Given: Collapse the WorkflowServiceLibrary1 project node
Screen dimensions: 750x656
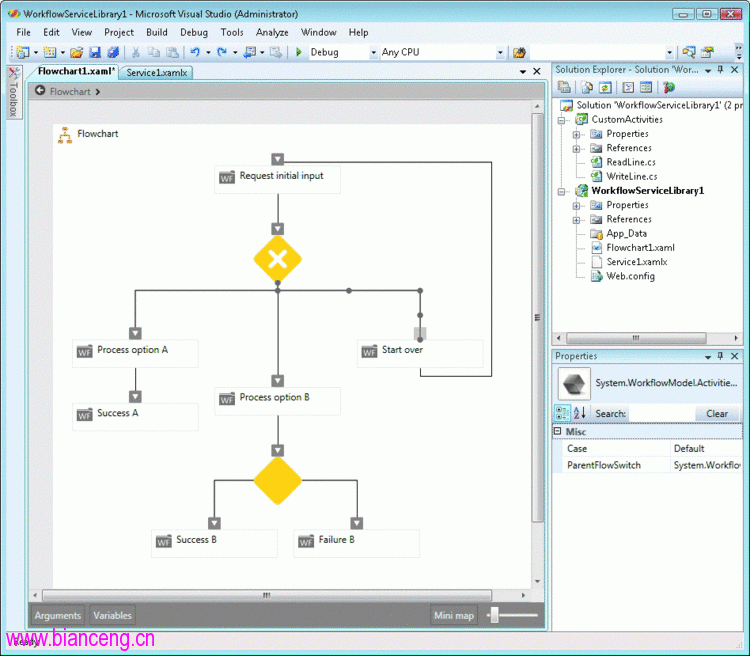Looking at the screenshot, I should (x=562, y=191).
